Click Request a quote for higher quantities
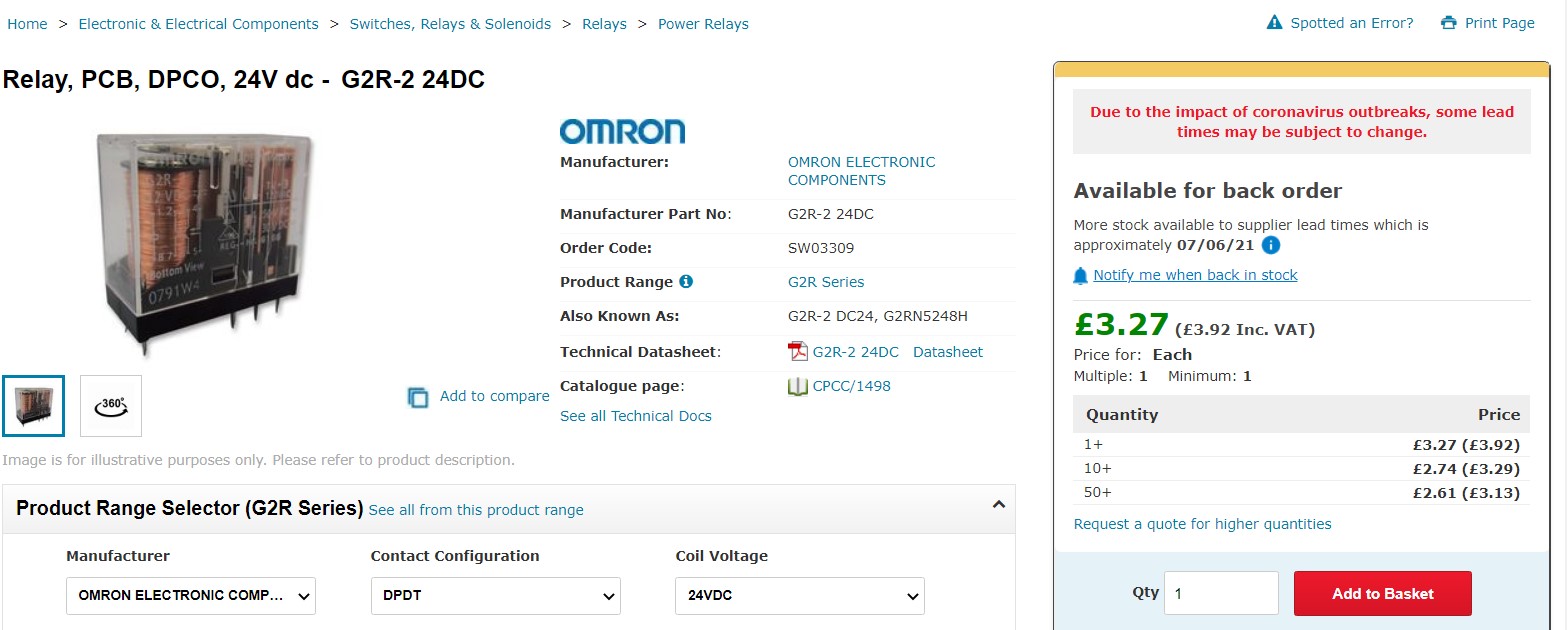The image size is (1567, 630). (x=1203, y=524)
